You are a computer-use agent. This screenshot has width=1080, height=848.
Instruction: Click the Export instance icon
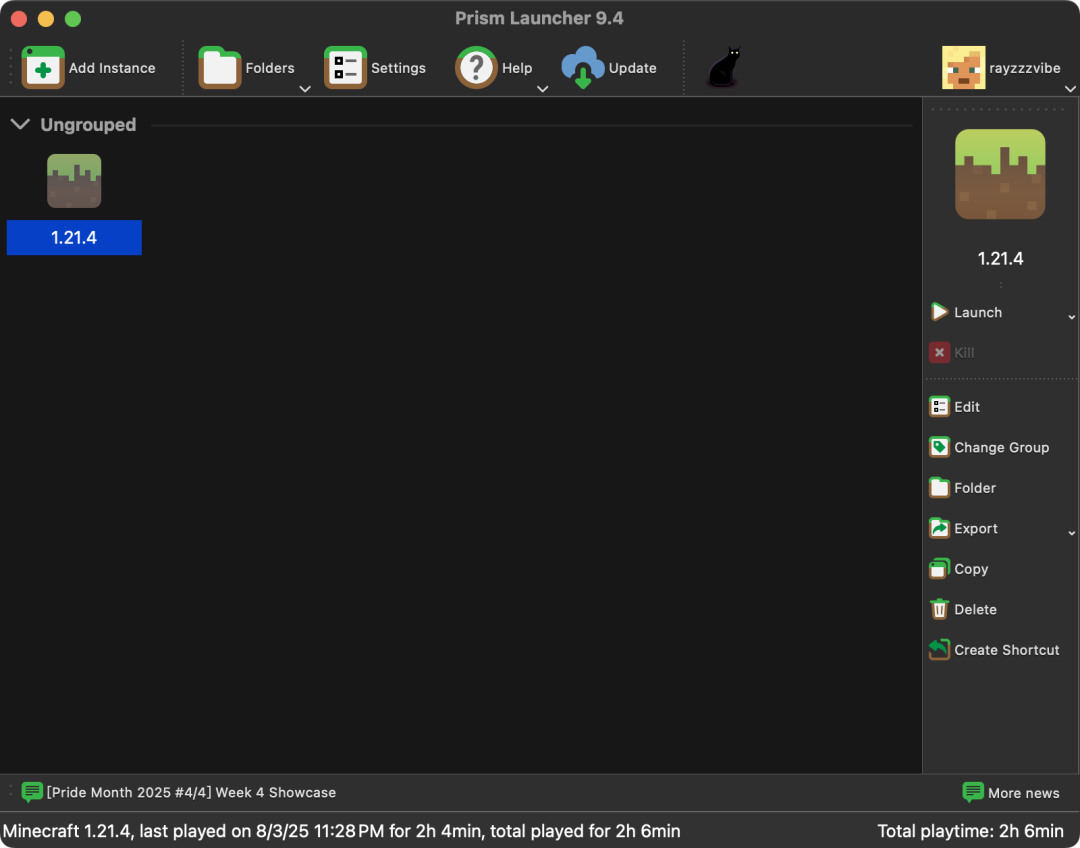click(x=939, y=528)
